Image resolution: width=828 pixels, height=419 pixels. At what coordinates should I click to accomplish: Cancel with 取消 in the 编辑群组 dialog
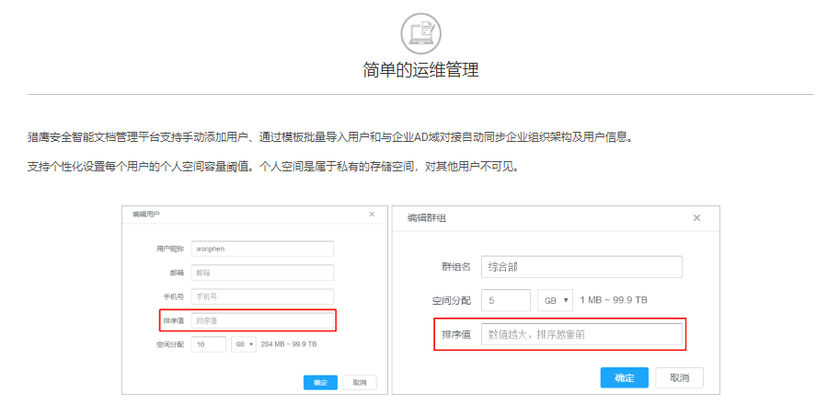click(x=680, y=378)
